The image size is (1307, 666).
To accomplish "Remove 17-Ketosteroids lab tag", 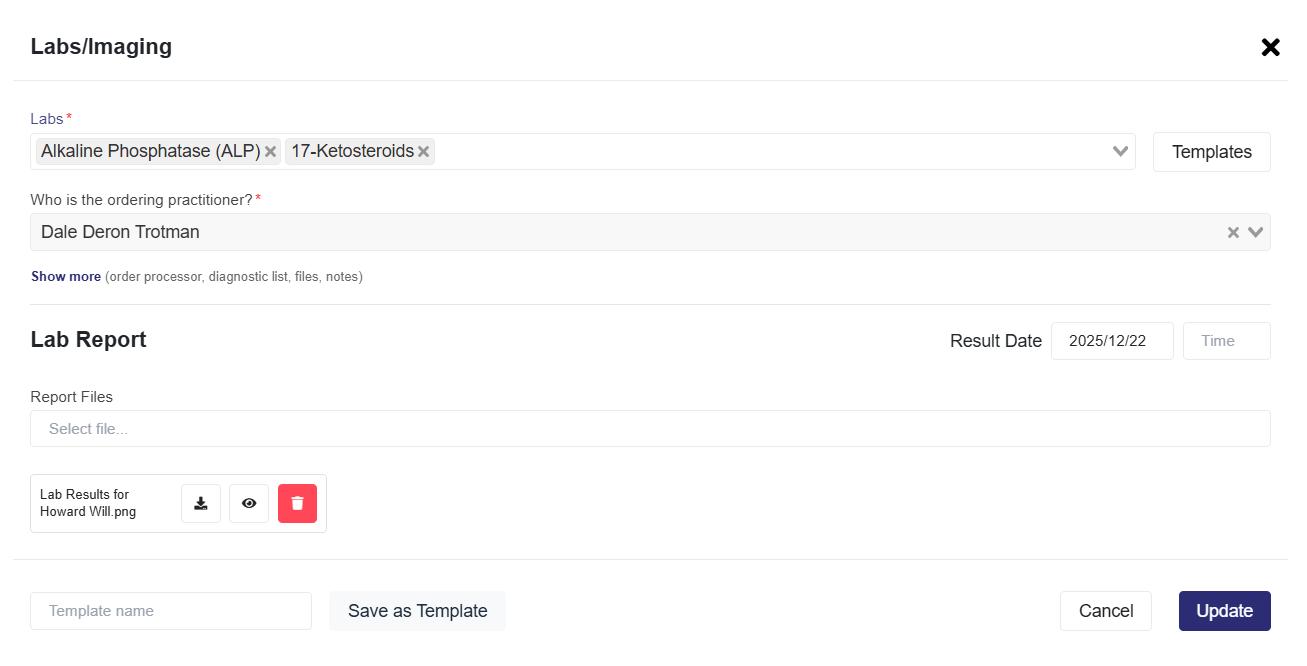I will pos(424,152).
